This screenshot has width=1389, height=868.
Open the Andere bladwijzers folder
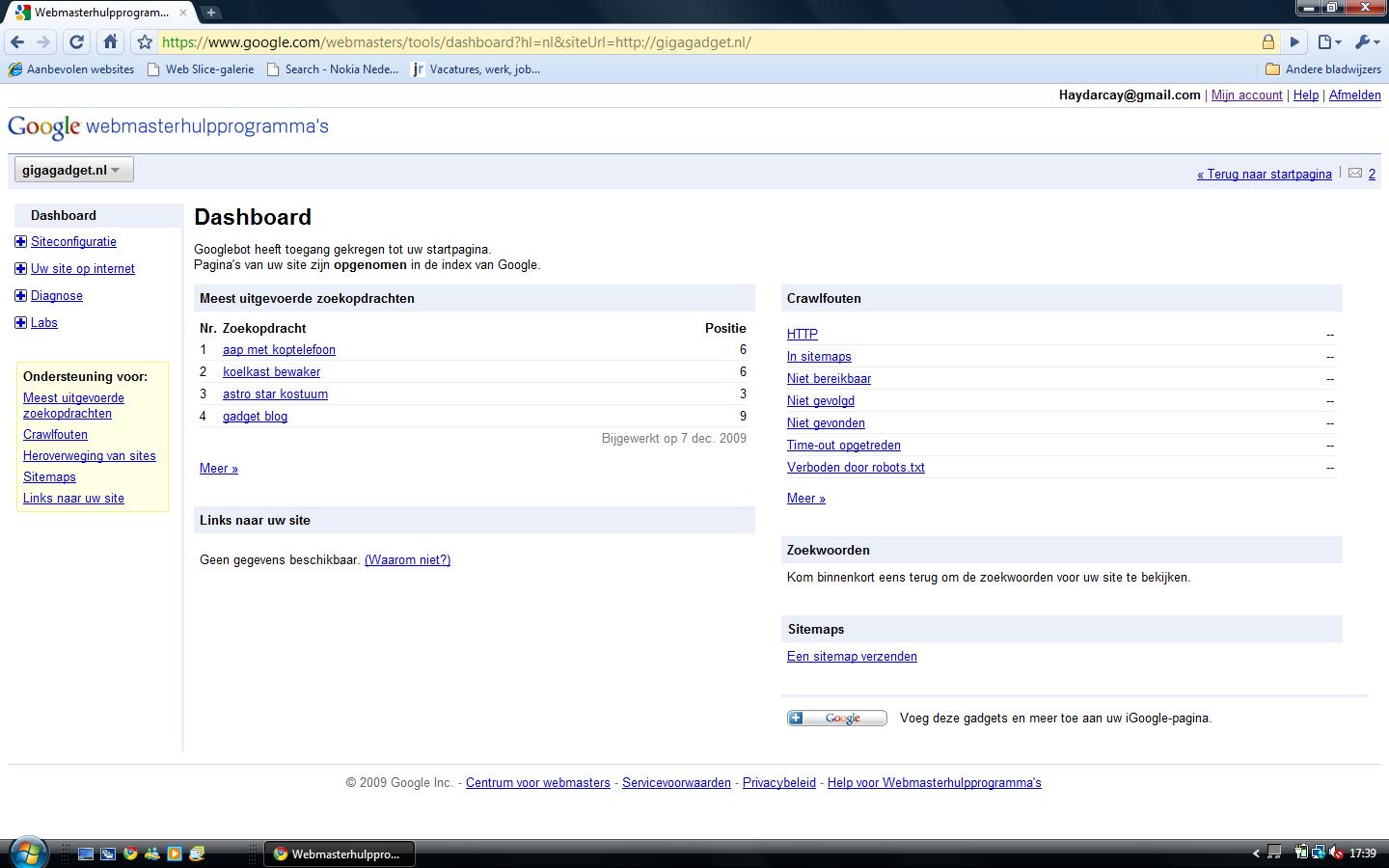[1322, 69]
